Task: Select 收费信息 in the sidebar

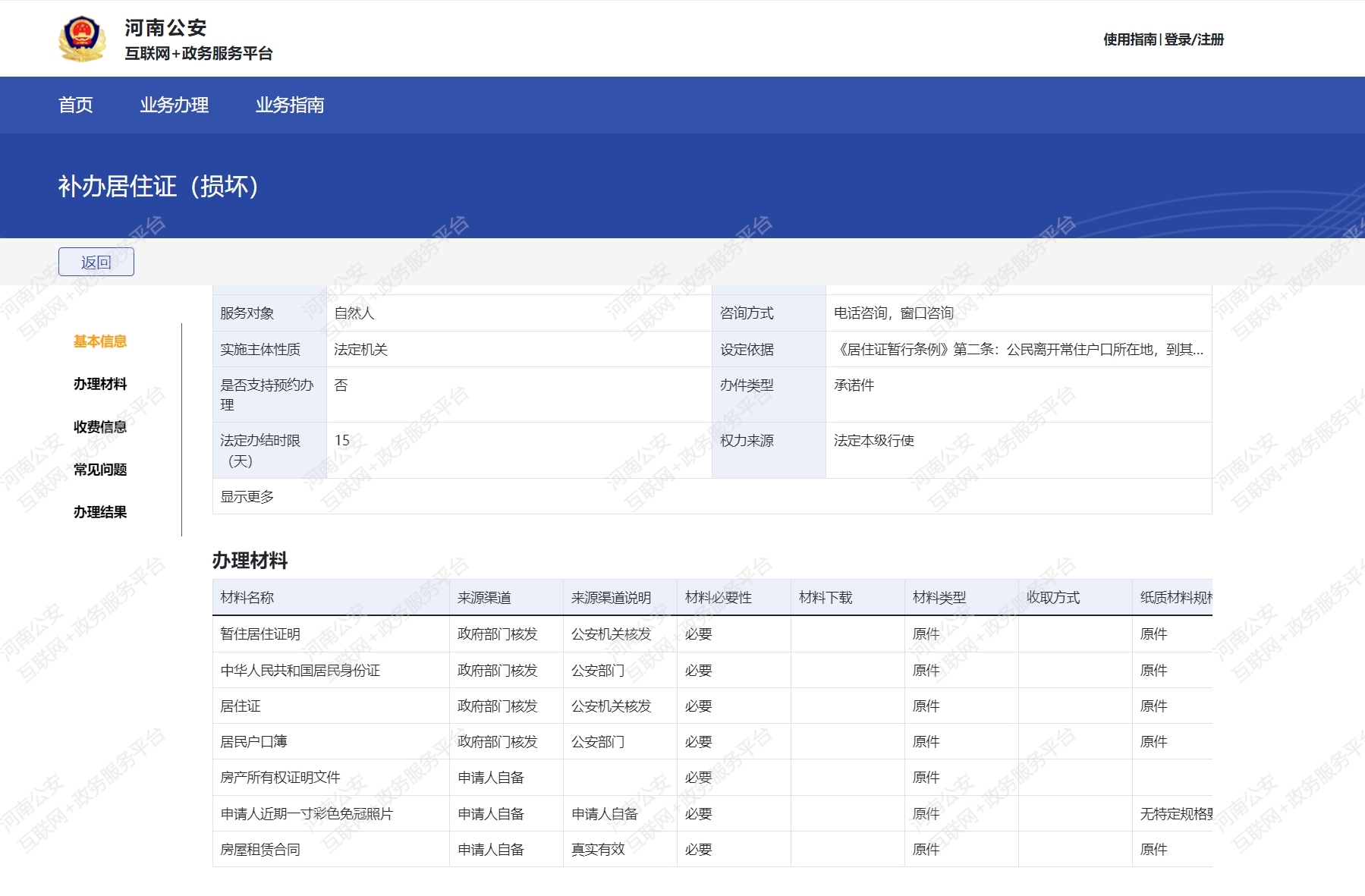Action: (x=100, y=427)
